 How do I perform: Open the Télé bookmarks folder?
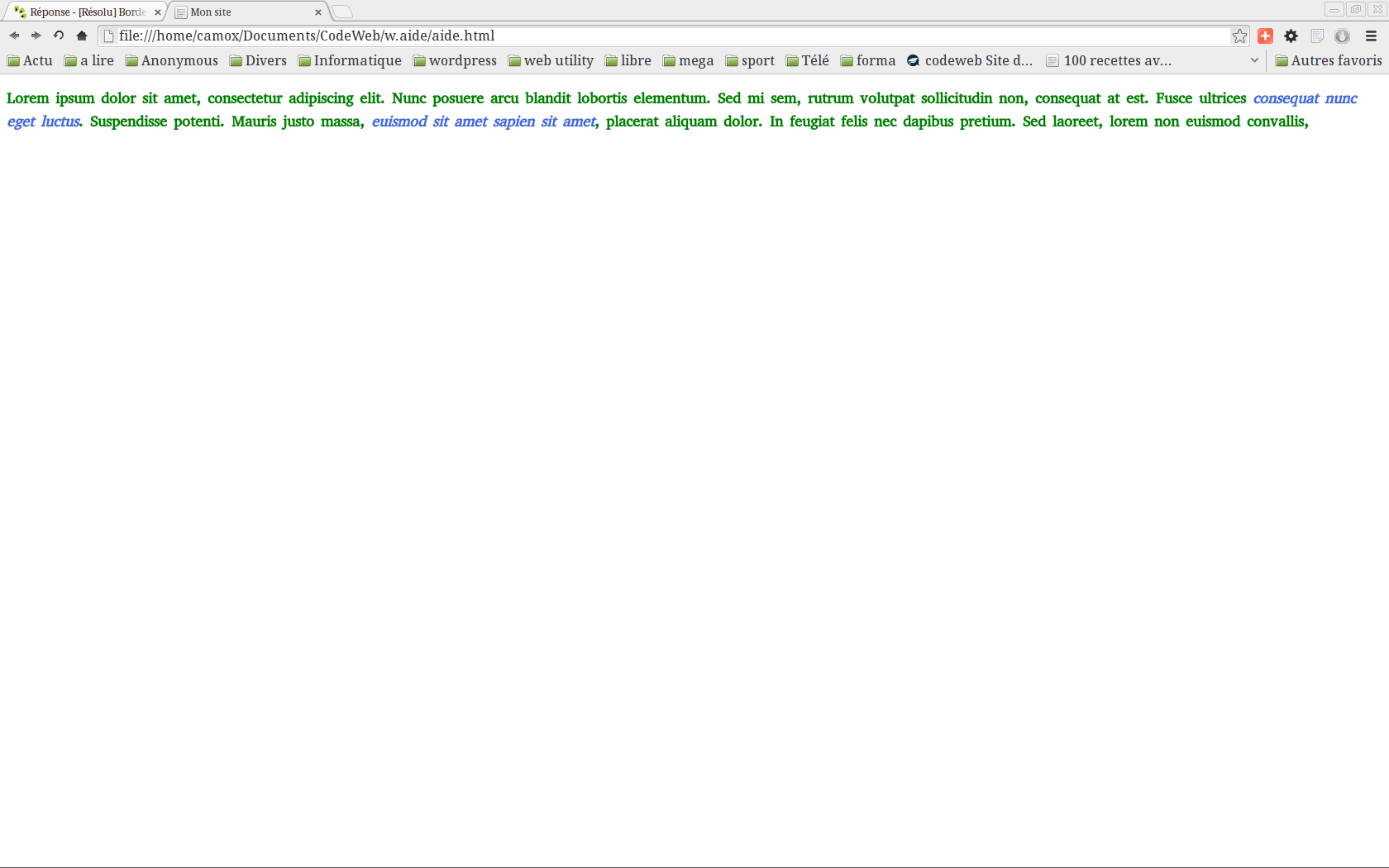[x=807, y=60]
